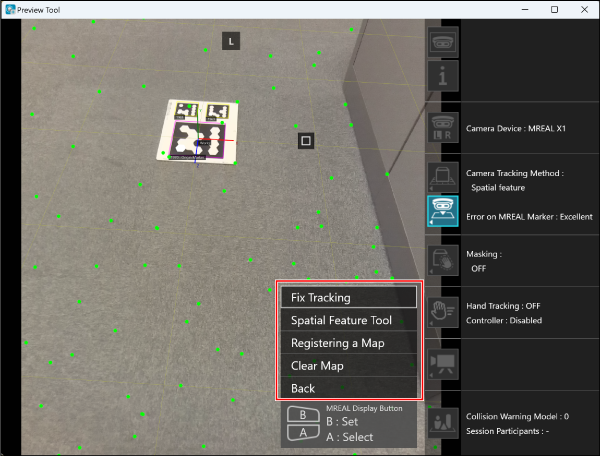Click the headset display icon at top
Screen dimensions: 600x456
[443, 42]
